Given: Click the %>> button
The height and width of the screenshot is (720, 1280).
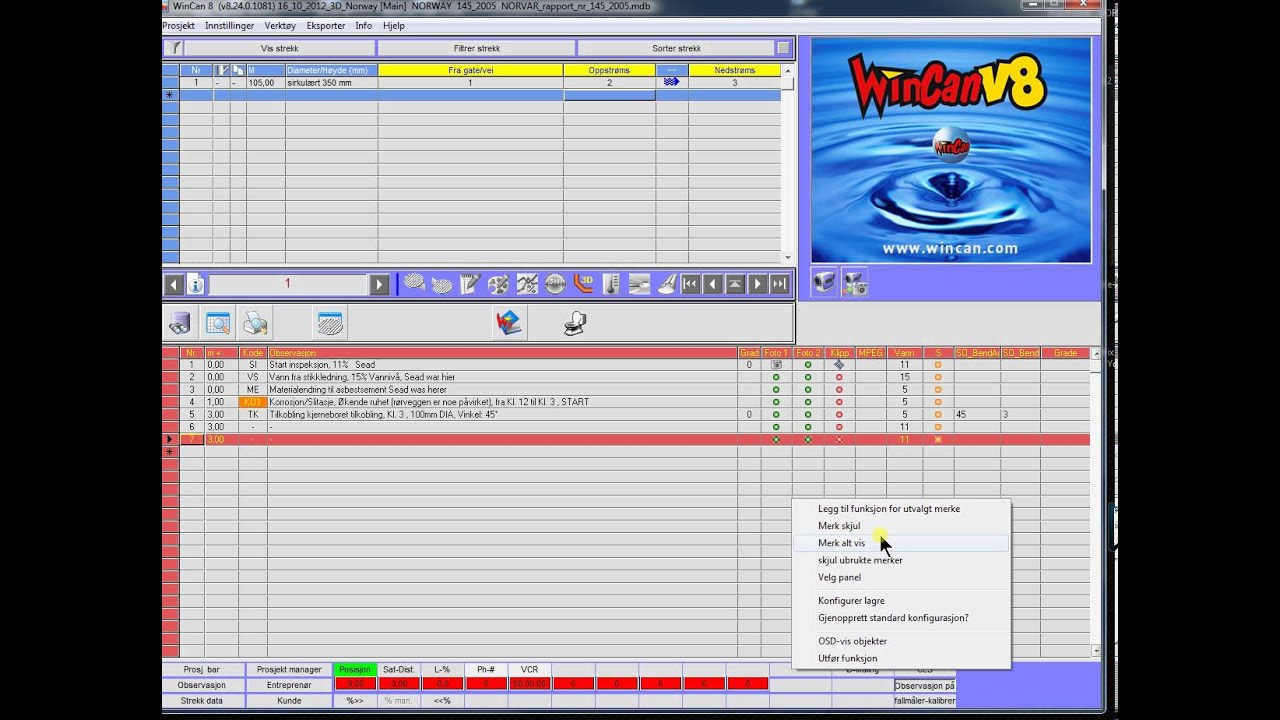Looking at the screenshot, I should [354, 701].
